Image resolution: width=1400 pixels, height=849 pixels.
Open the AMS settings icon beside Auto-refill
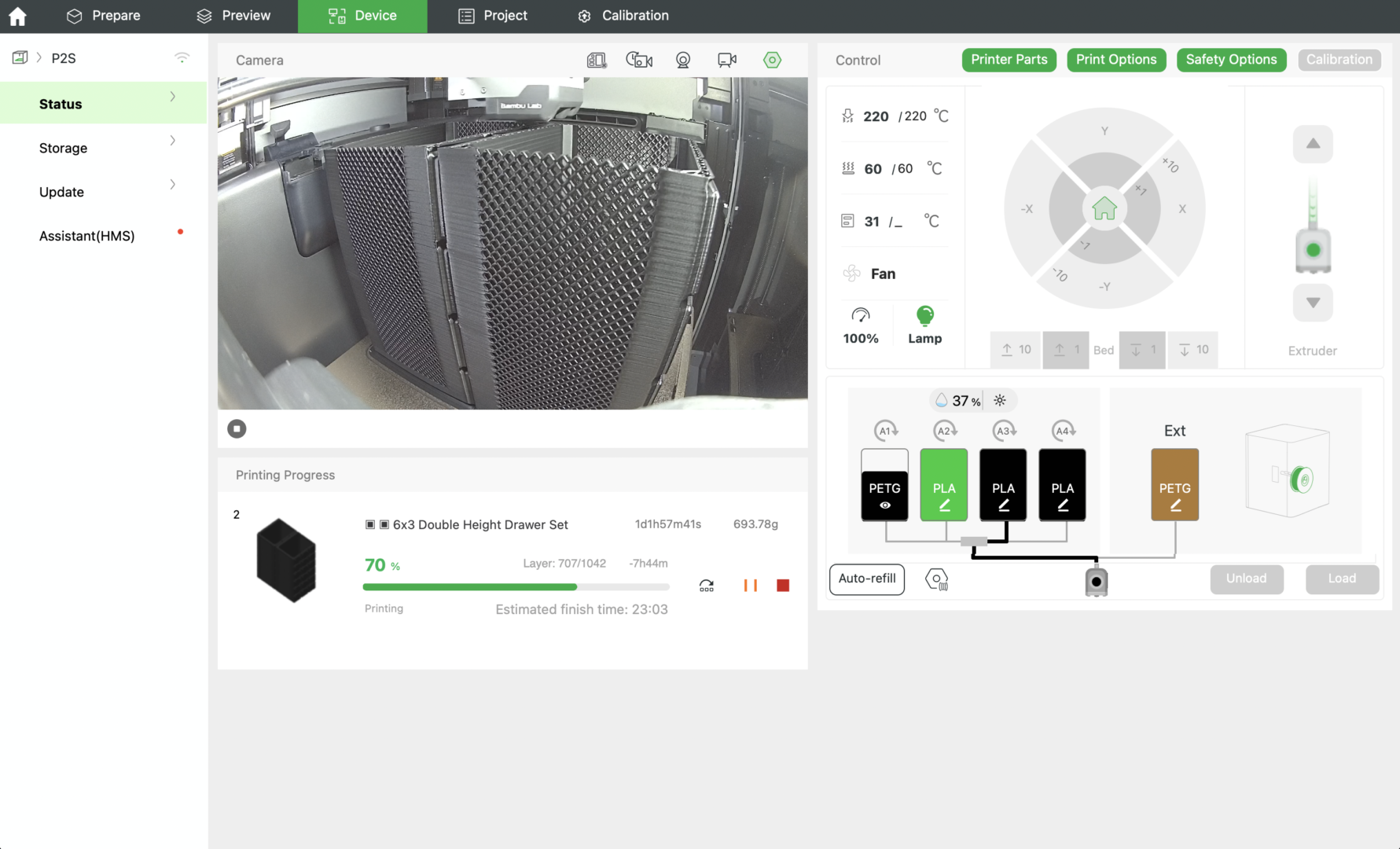[937, 579]
